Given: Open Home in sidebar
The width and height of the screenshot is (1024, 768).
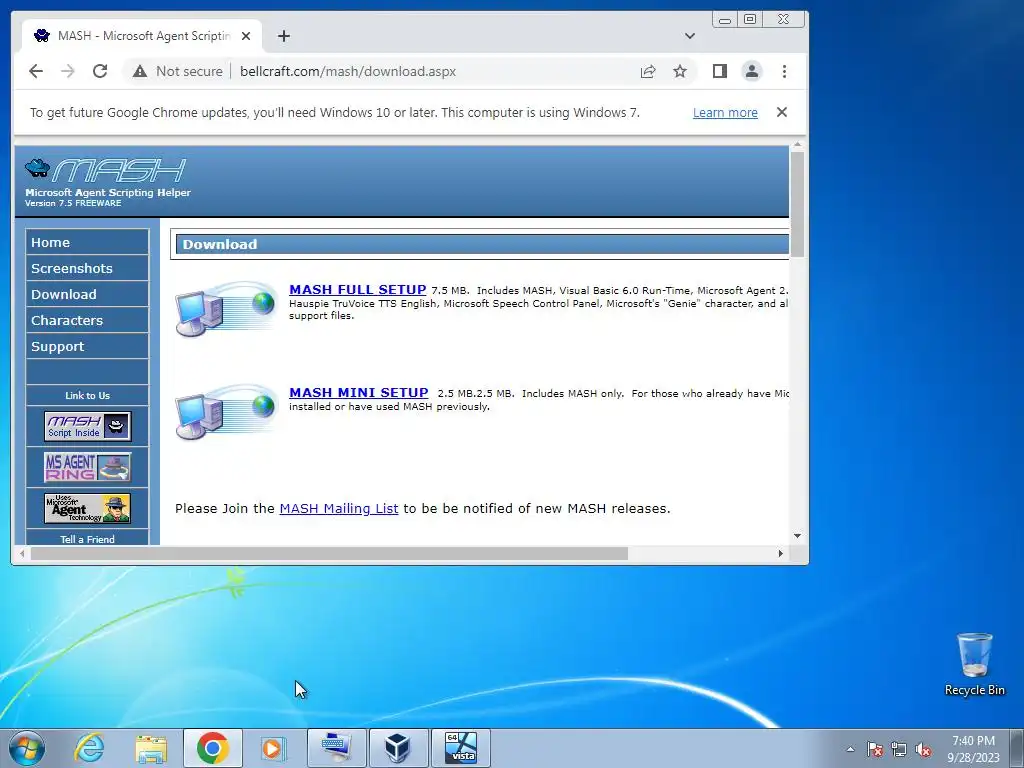Looking at the screenshot, I should [88, 242].
